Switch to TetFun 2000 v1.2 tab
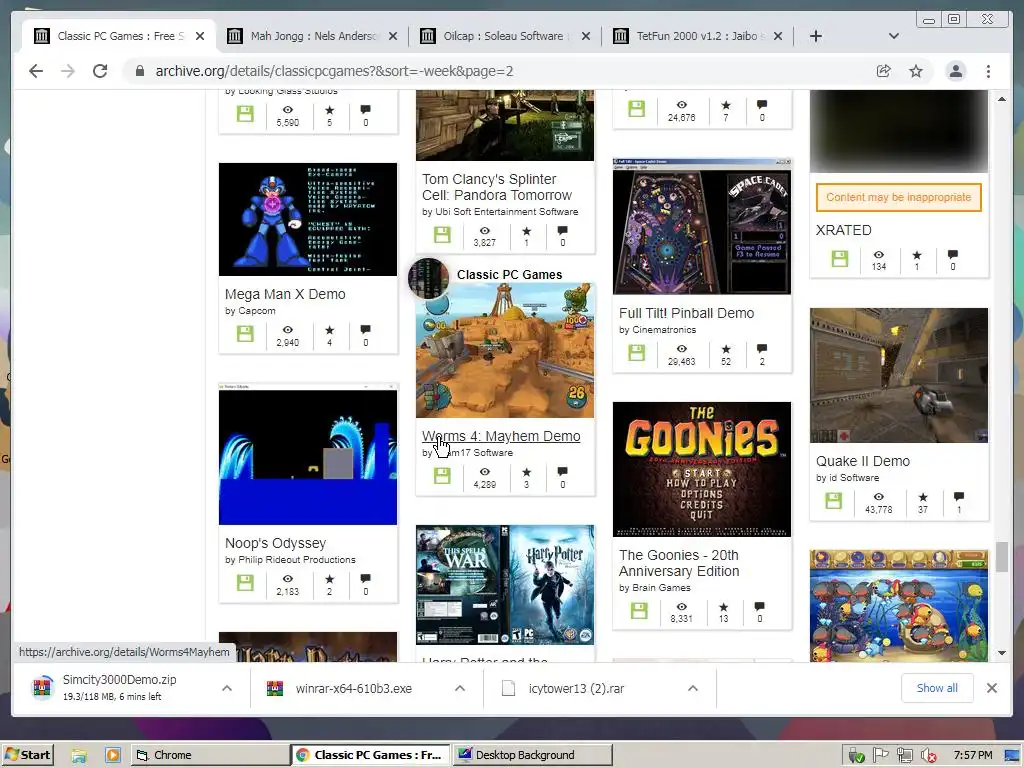The image size is (1024, 768). coord(696,36)
